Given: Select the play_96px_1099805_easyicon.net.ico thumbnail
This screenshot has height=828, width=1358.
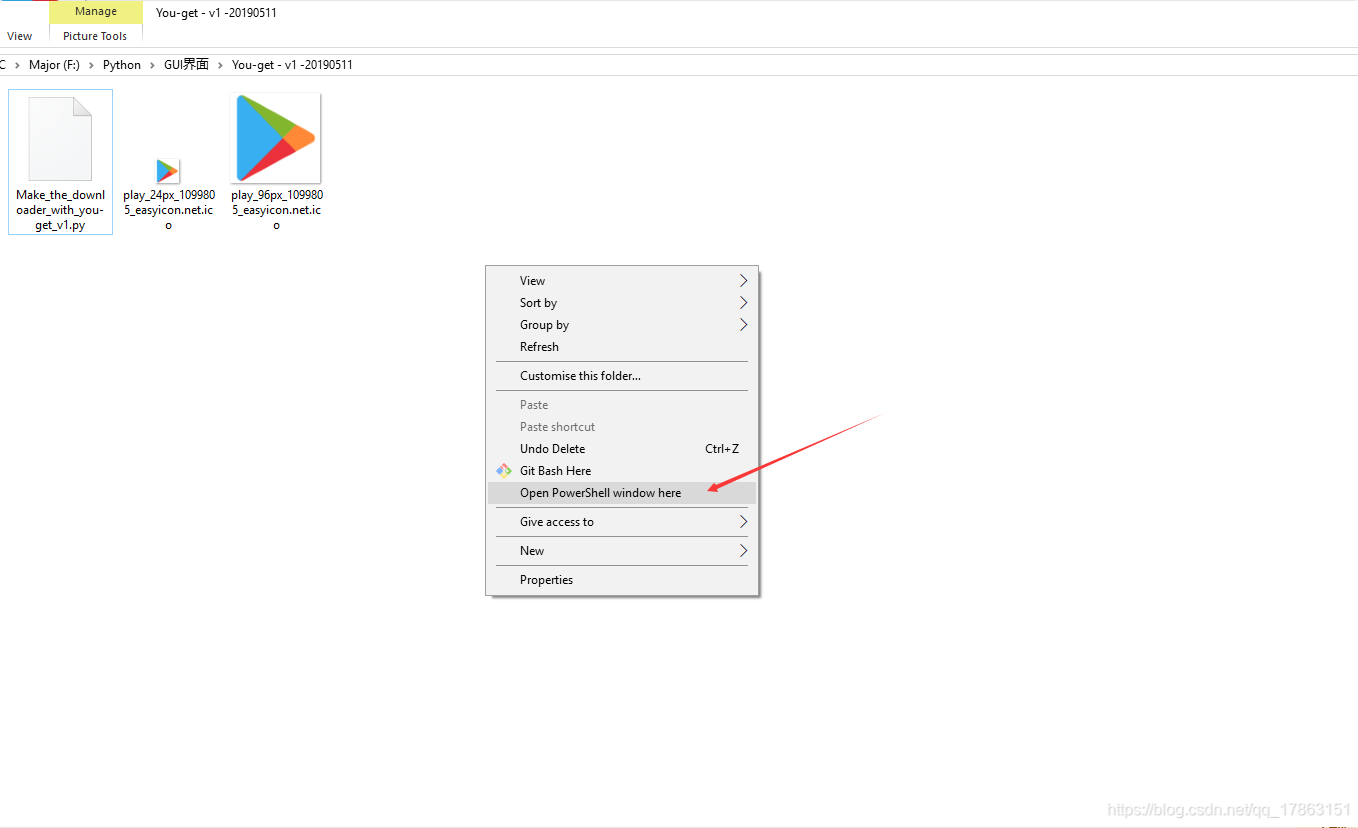Looking at the screenshot, I should click(276, 138).
